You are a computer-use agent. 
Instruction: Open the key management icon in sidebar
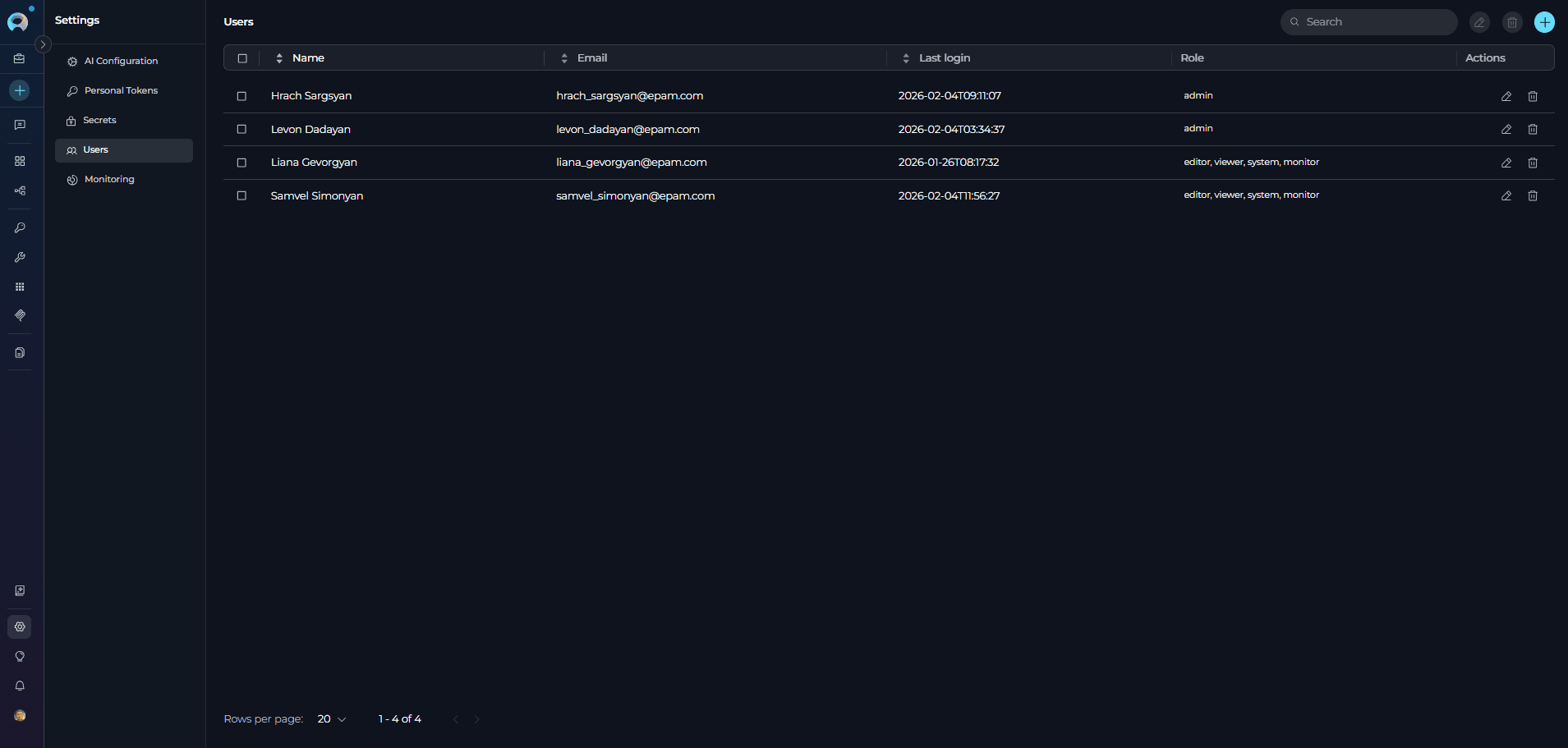tap(20, 227)
